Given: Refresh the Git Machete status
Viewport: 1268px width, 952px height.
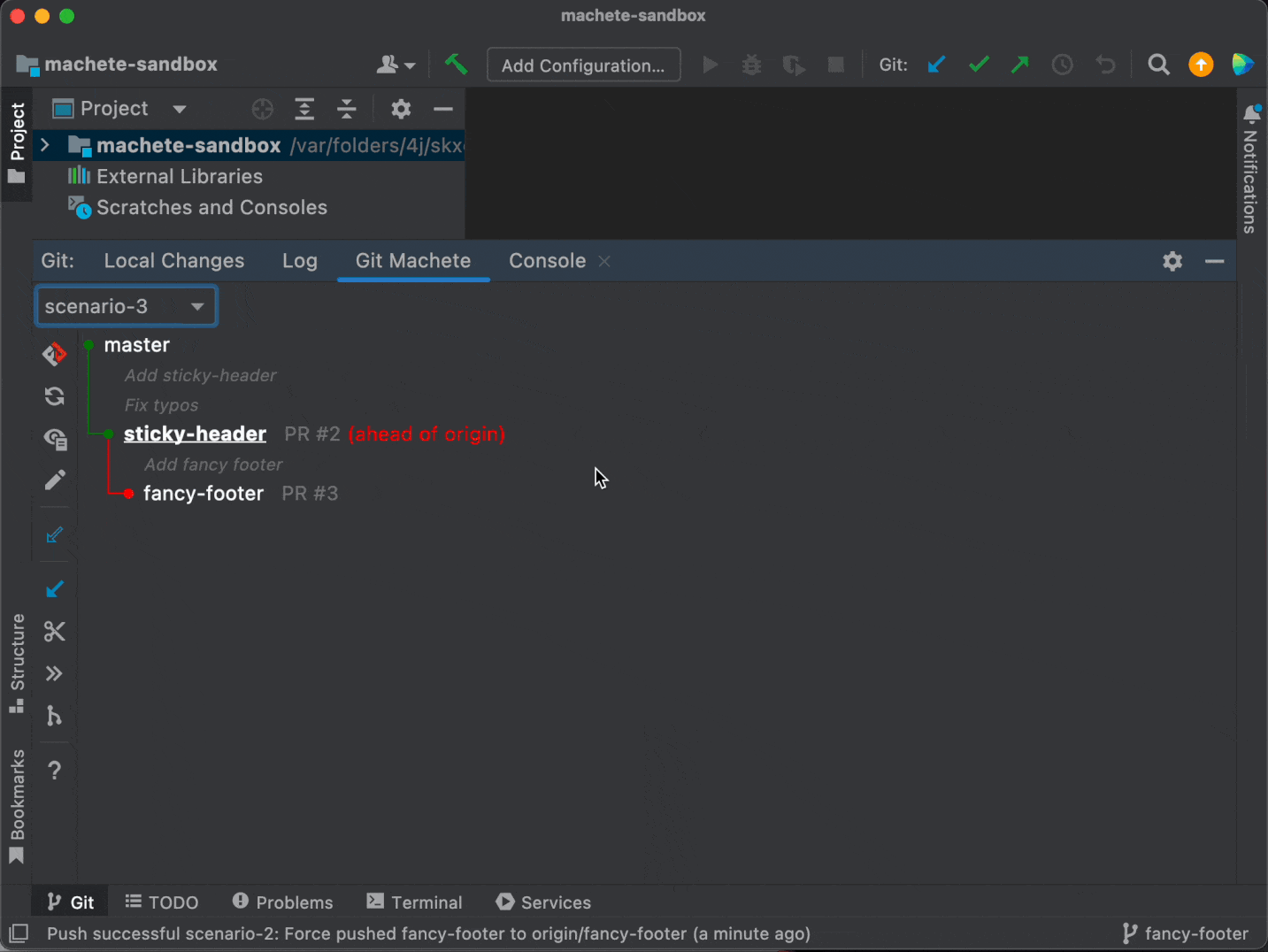Looking at the screenshot, I should 55,395.
